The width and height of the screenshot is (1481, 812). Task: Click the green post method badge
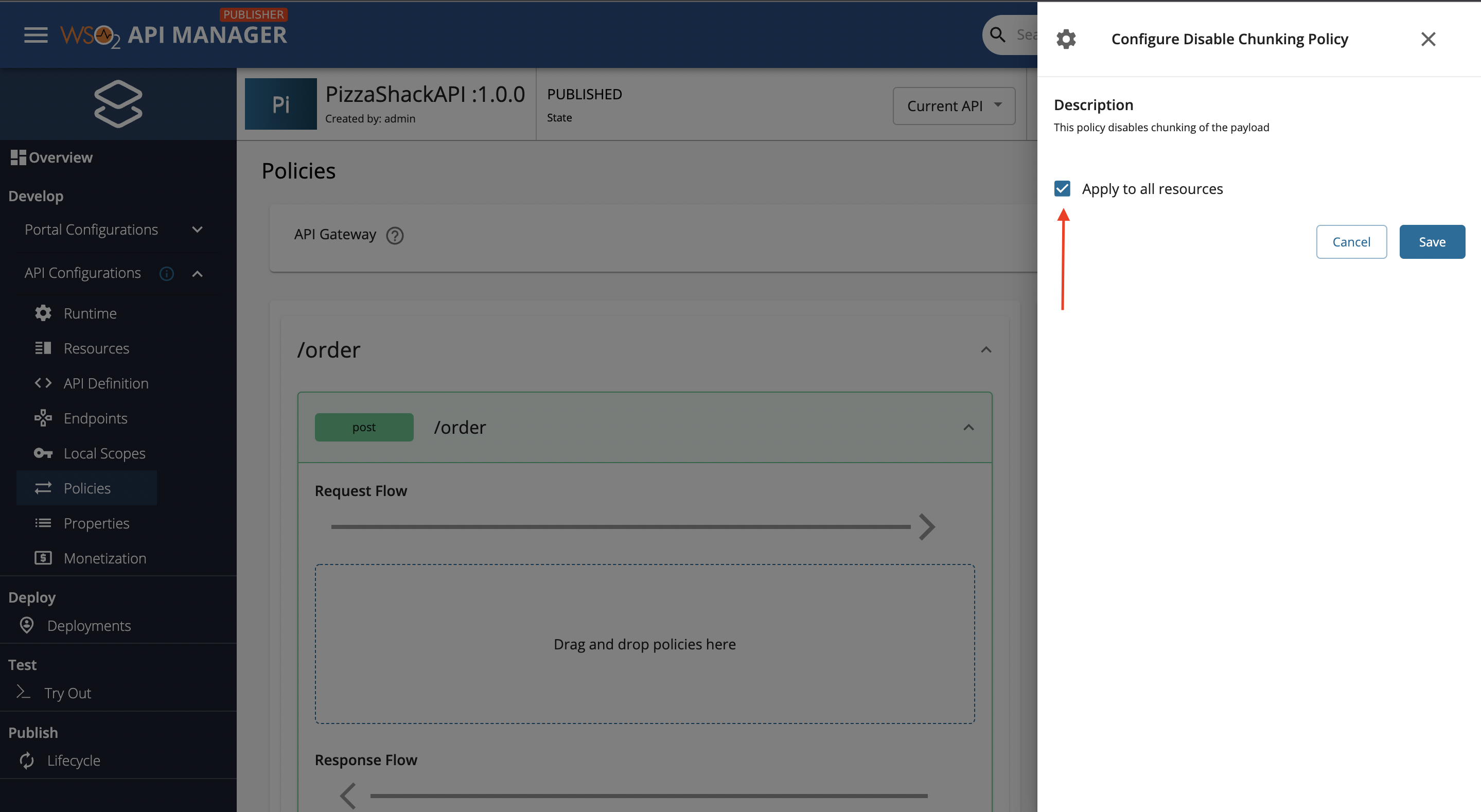coord(364,427)
